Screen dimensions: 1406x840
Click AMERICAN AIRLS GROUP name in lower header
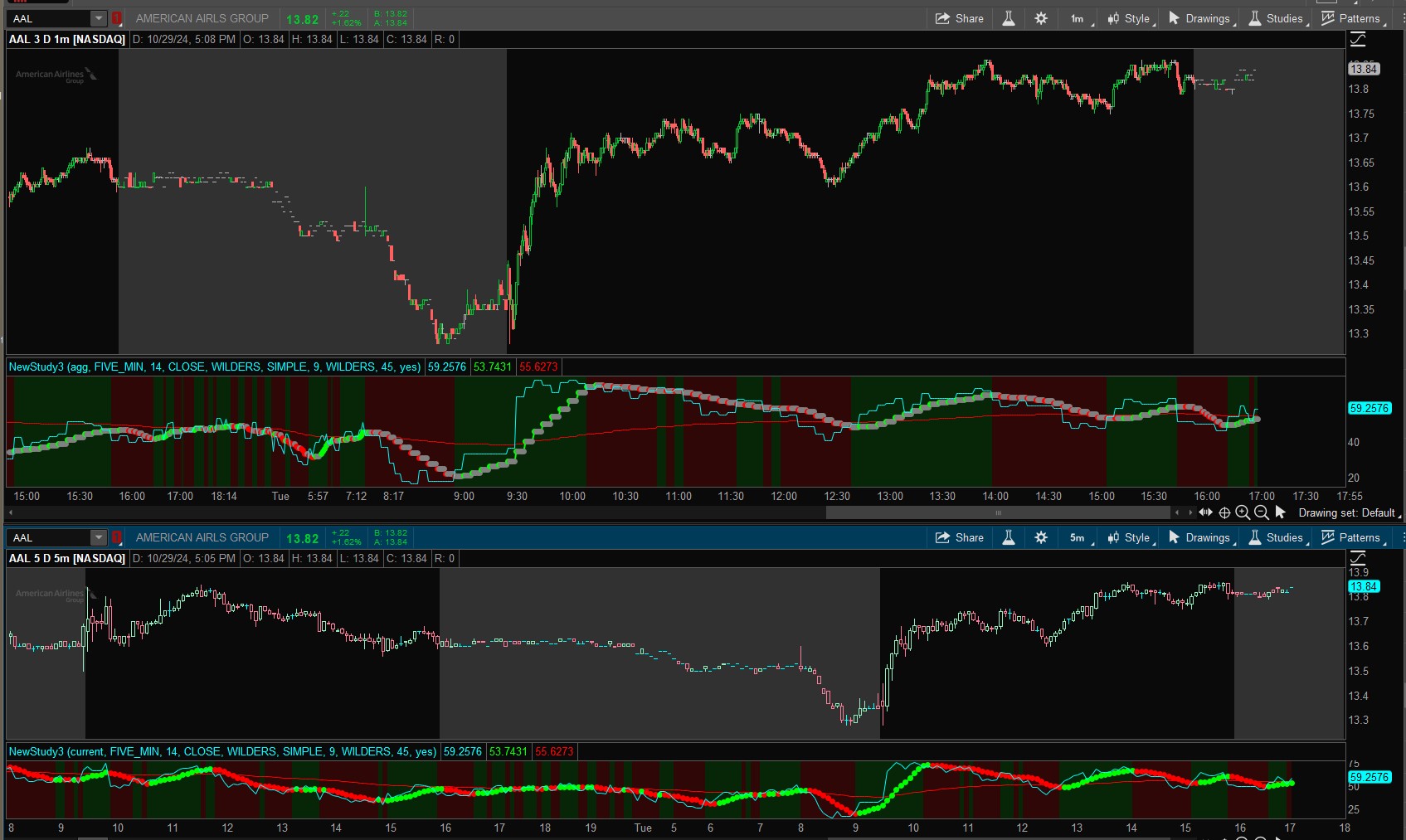(202, 537)
